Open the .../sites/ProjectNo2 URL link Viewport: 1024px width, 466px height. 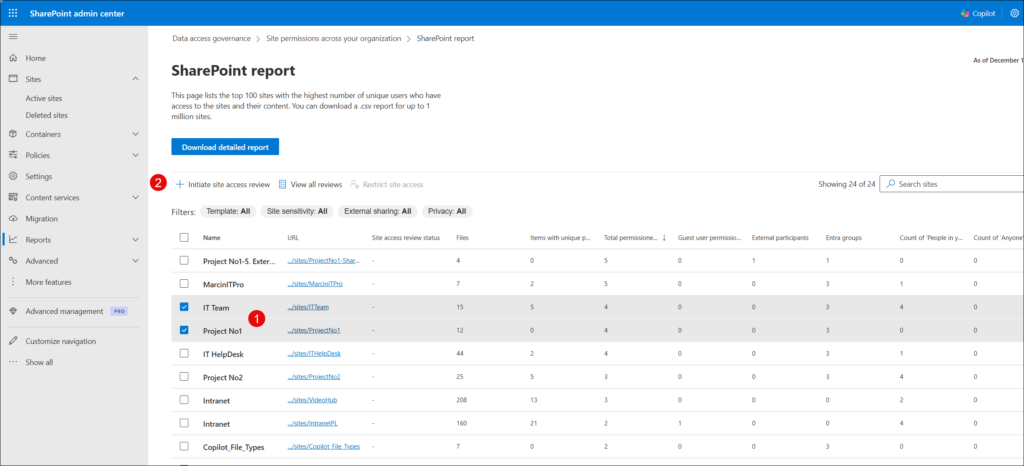[x=314, y=376]
